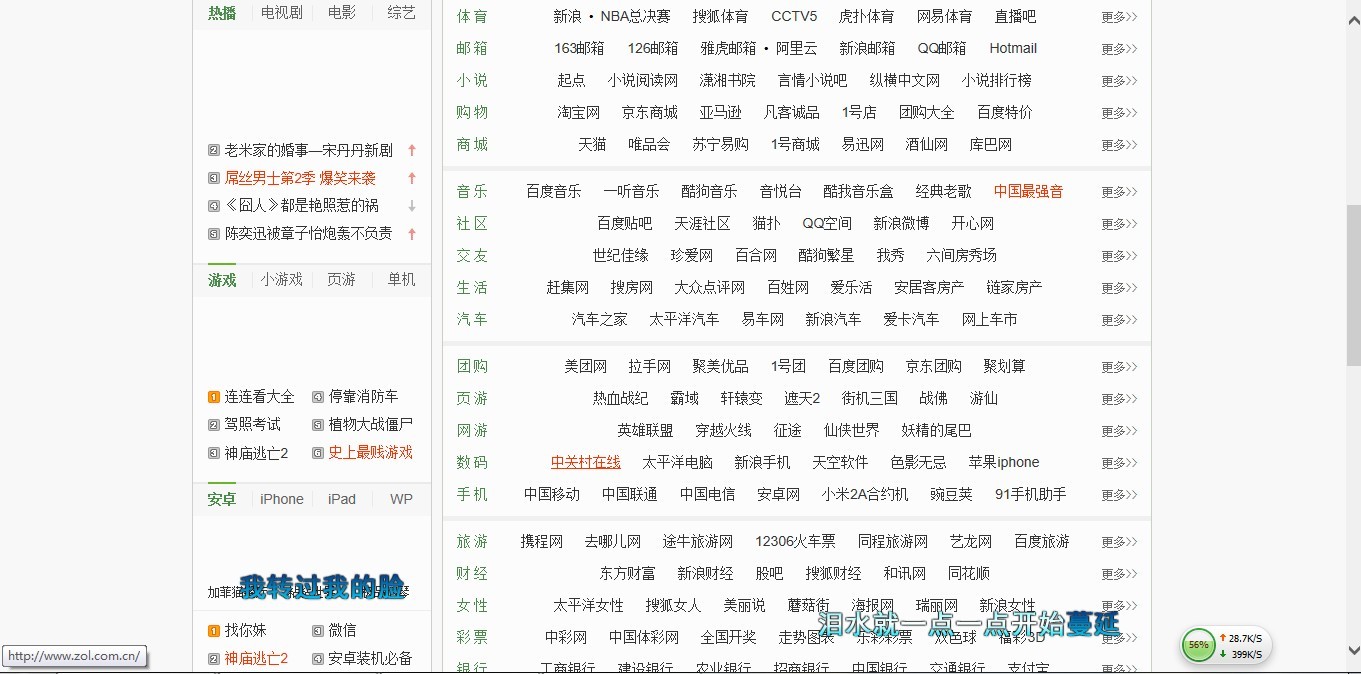Click the rank icon beside 我你妹
The height and width of the screenshot is (674, 1361).
213,631
